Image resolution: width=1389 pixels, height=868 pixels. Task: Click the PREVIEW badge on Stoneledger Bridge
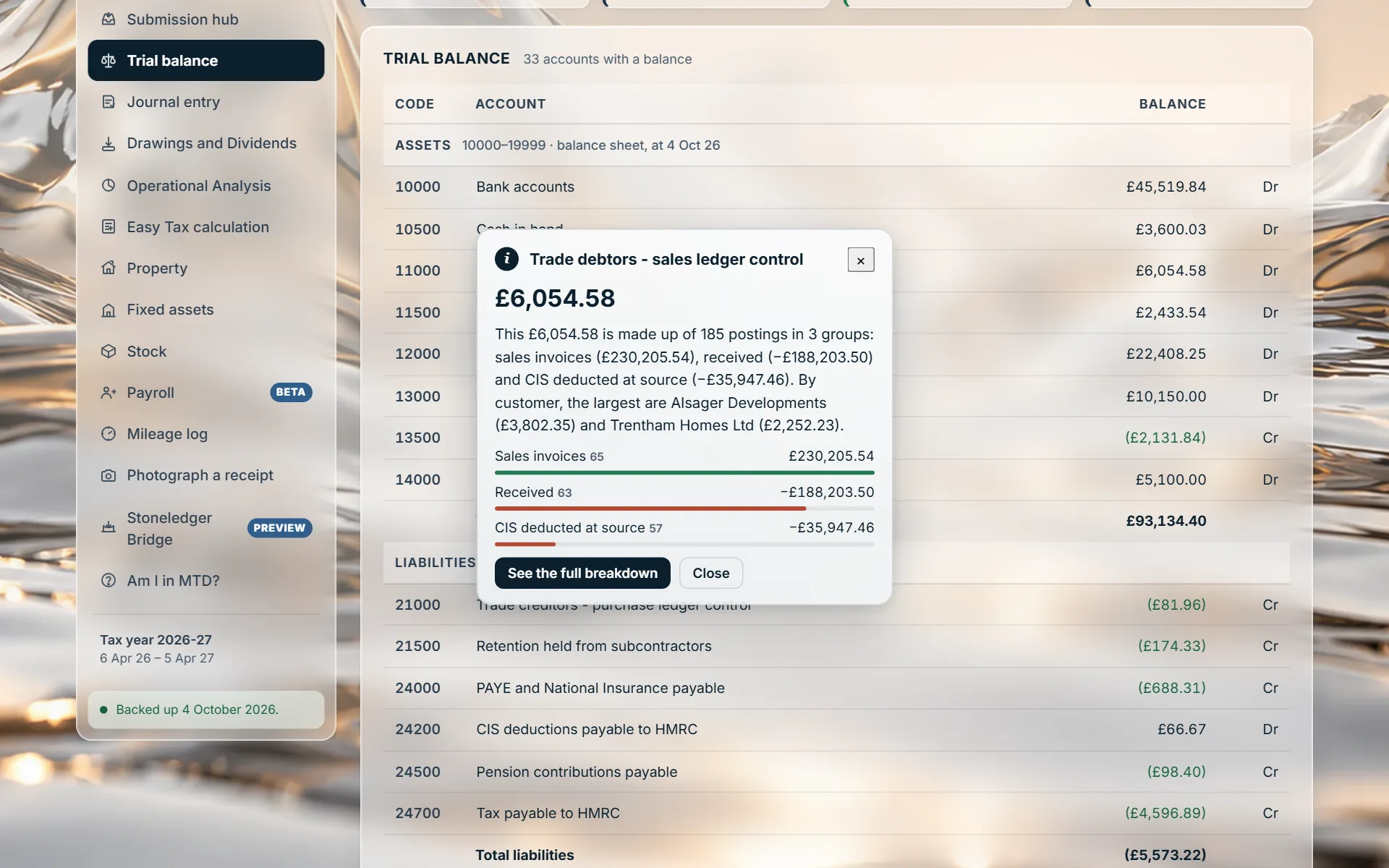pos(280,528)
